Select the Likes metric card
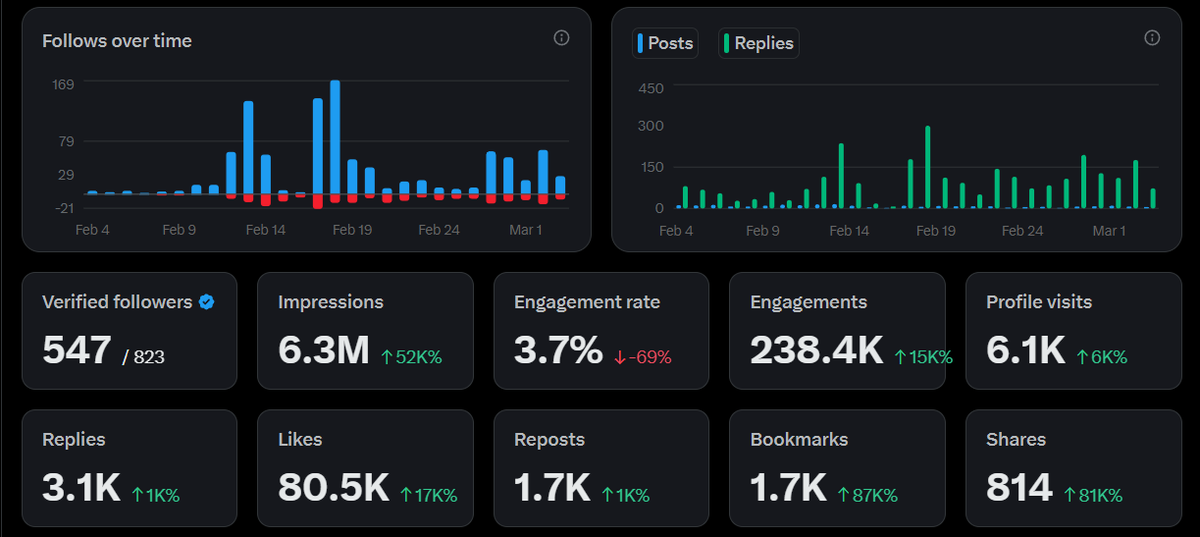Image resolution: width=1200 pixels, height=537 pixels. pos(365,468)
